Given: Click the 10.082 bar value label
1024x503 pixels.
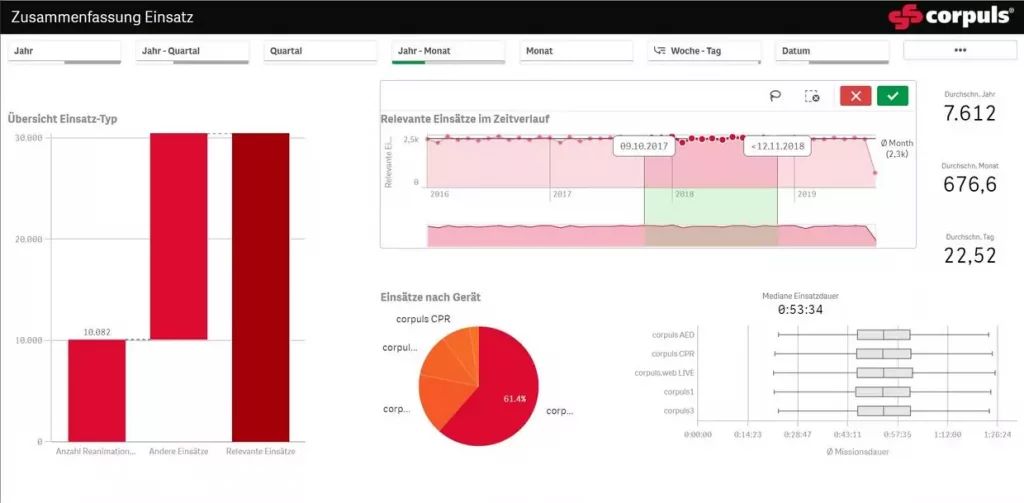Looking at the screenshot, I should point(97,332).
